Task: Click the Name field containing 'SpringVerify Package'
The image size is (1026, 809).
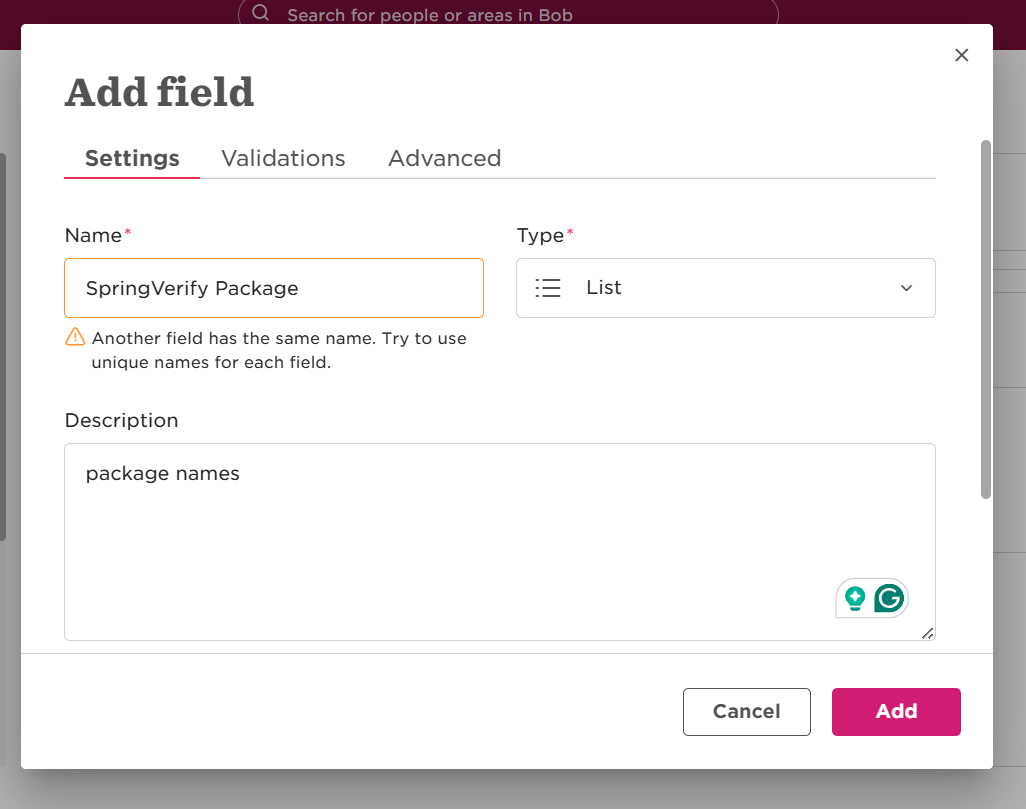Action: (274, 288)
